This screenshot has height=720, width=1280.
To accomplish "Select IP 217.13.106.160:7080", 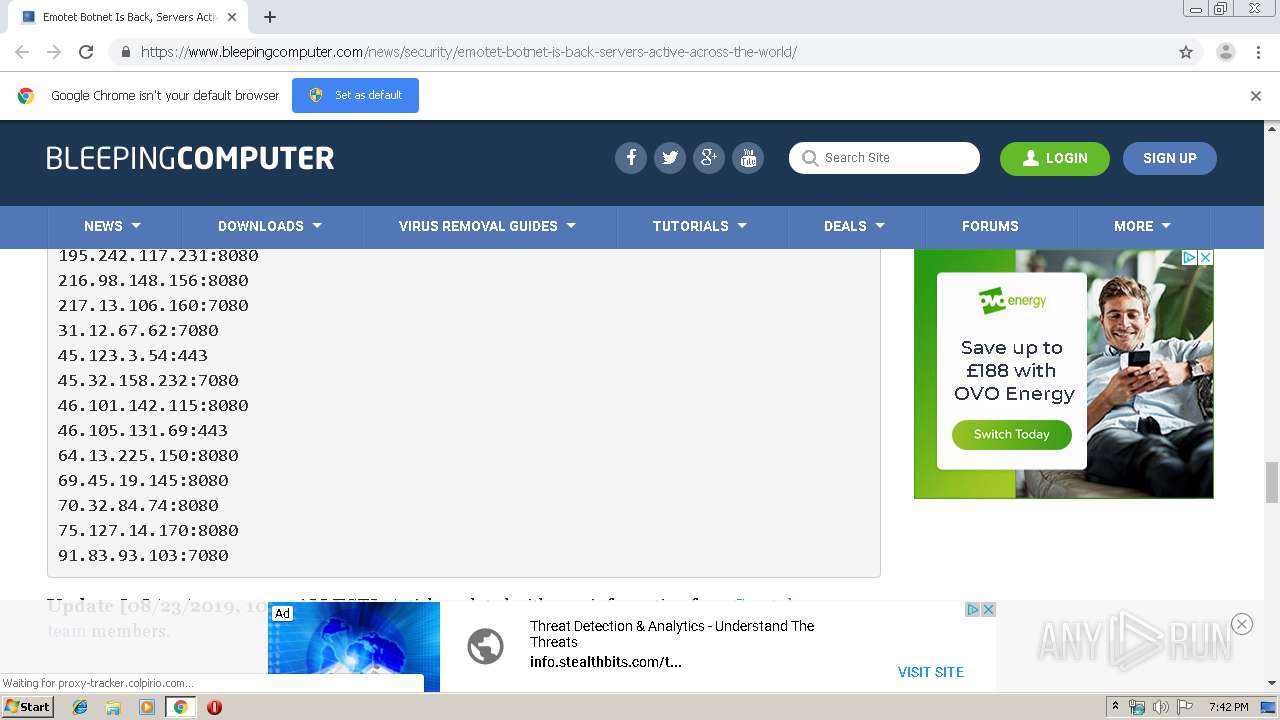I will coord(153,306).
